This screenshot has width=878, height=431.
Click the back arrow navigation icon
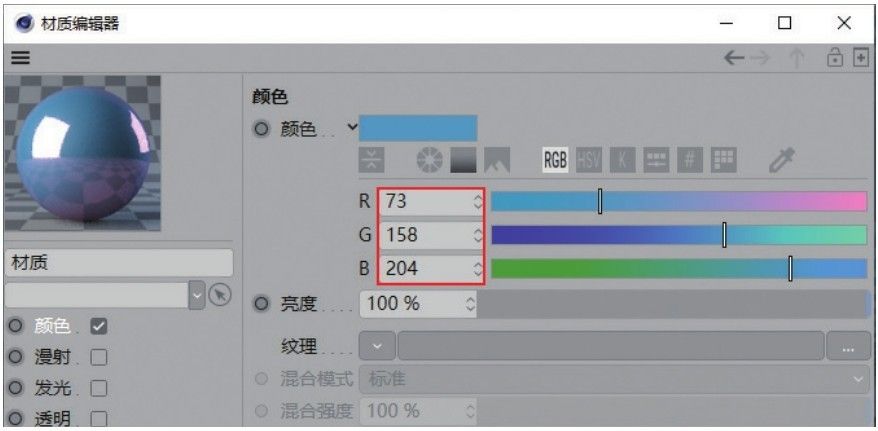pos(734,58)
